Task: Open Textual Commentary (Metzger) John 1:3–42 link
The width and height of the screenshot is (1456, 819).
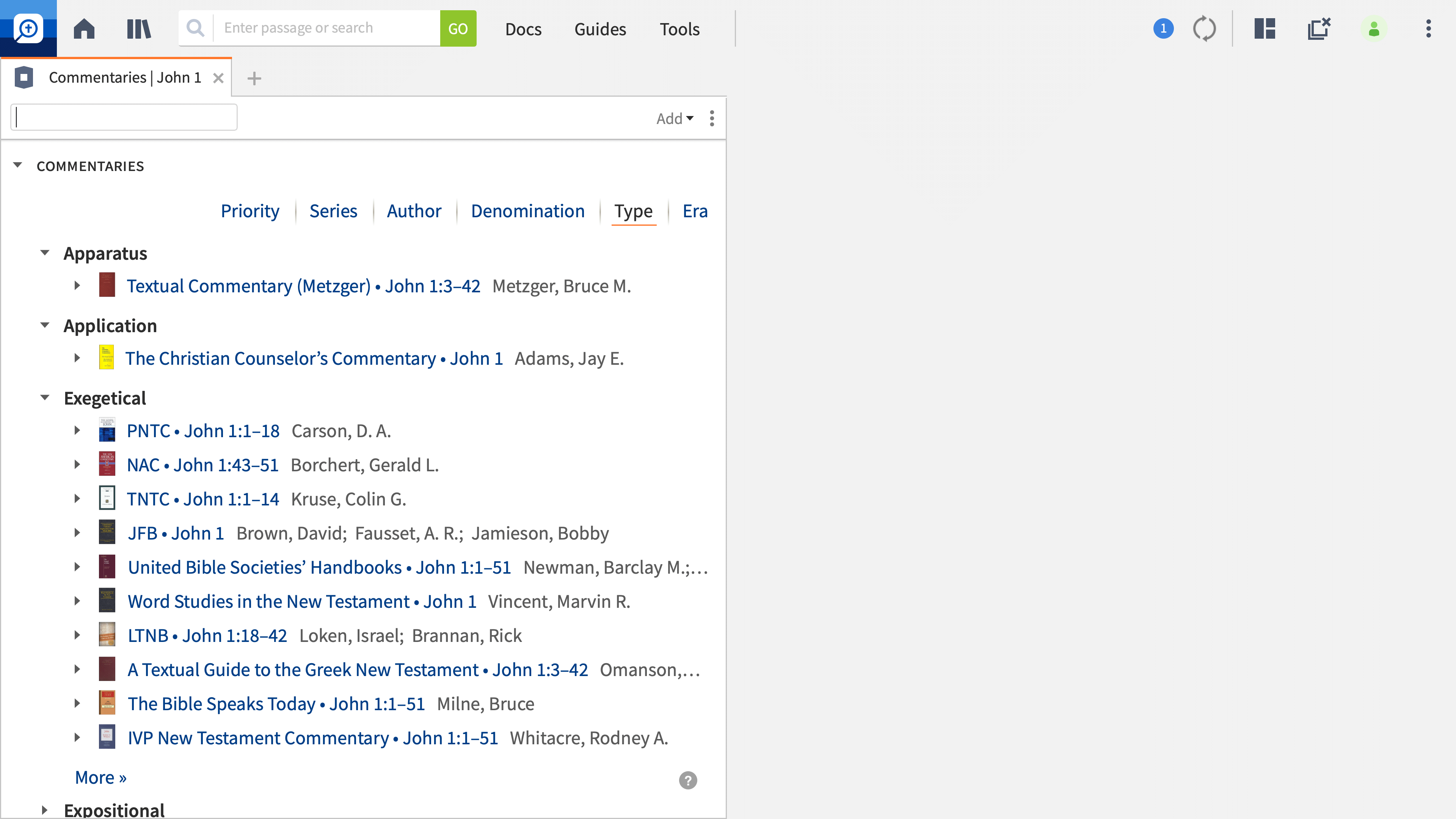Action: pyautogui.click(x=303, y=286)
